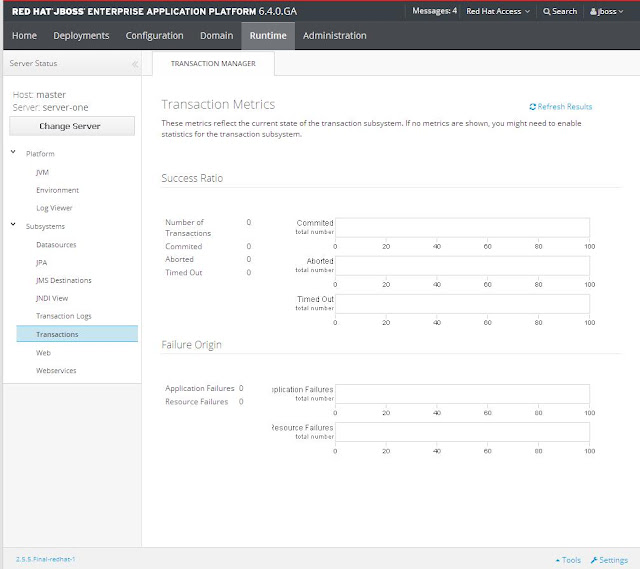Click the Timed Out total number bar

pos(462,304)
